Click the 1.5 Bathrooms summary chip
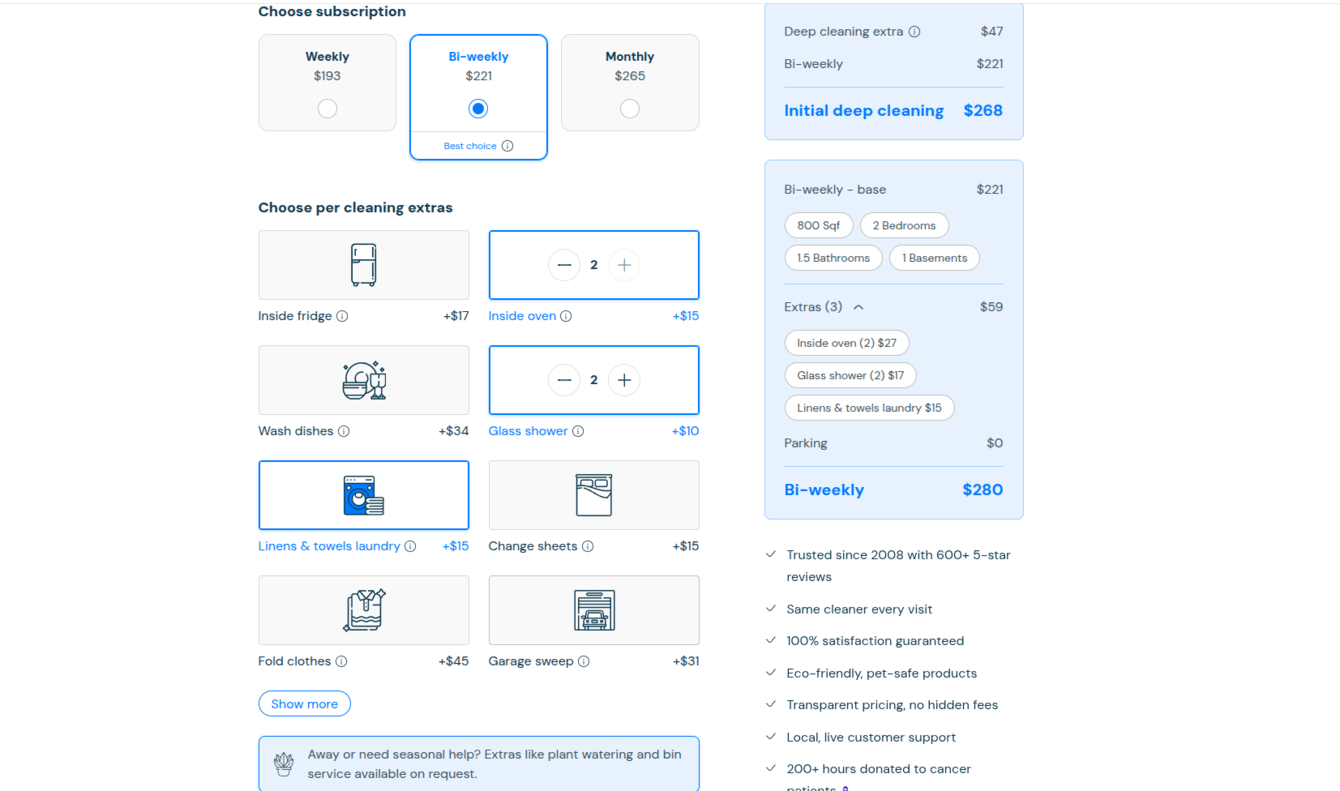 [834, 258]
